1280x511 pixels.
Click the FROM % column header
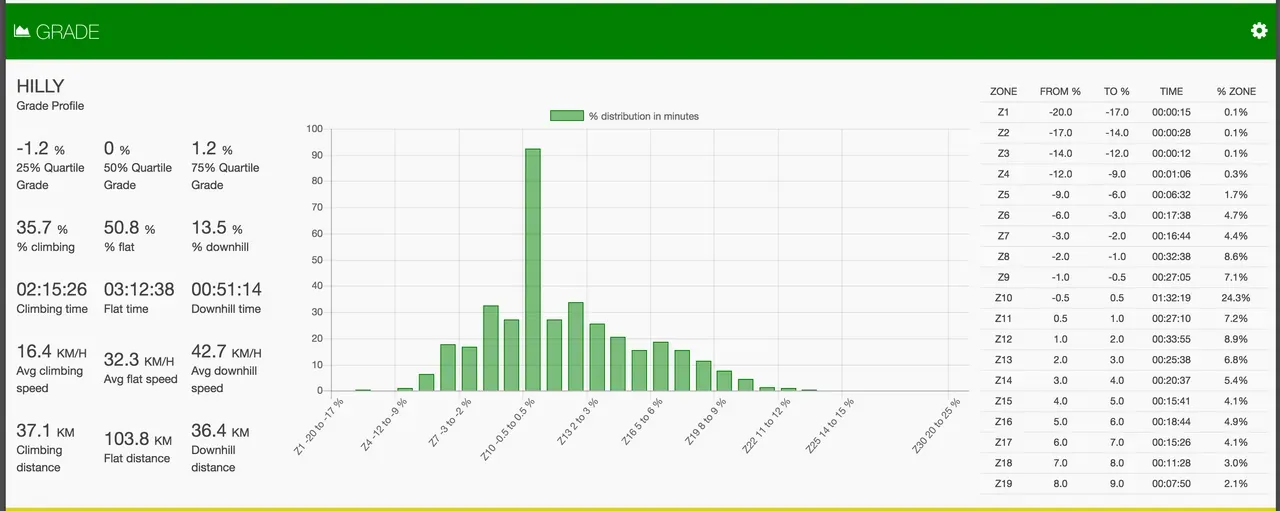pyautogui.click(x=1060, y=91)
